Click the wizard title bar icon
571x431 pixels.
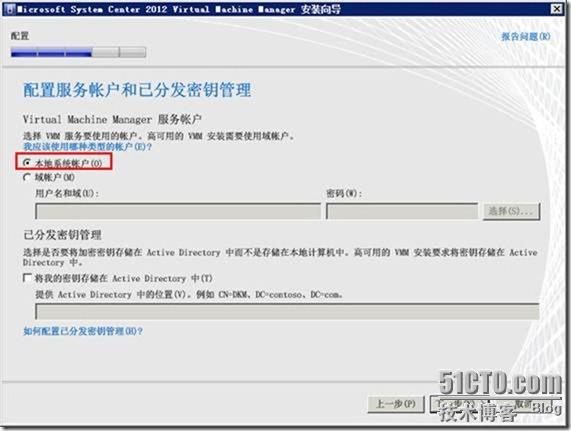(9, 9)
